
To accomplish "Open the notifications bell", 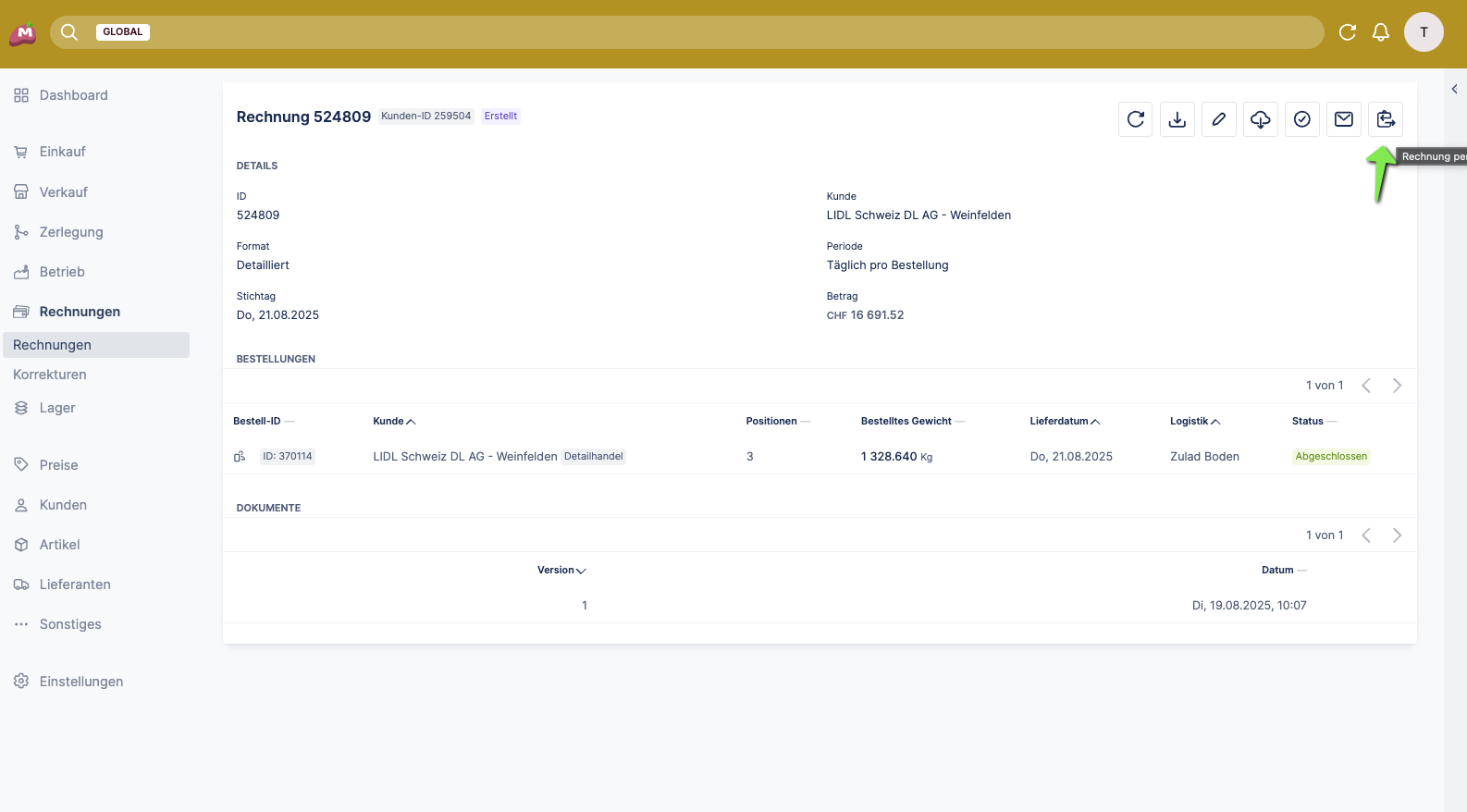I will 1380,32.
